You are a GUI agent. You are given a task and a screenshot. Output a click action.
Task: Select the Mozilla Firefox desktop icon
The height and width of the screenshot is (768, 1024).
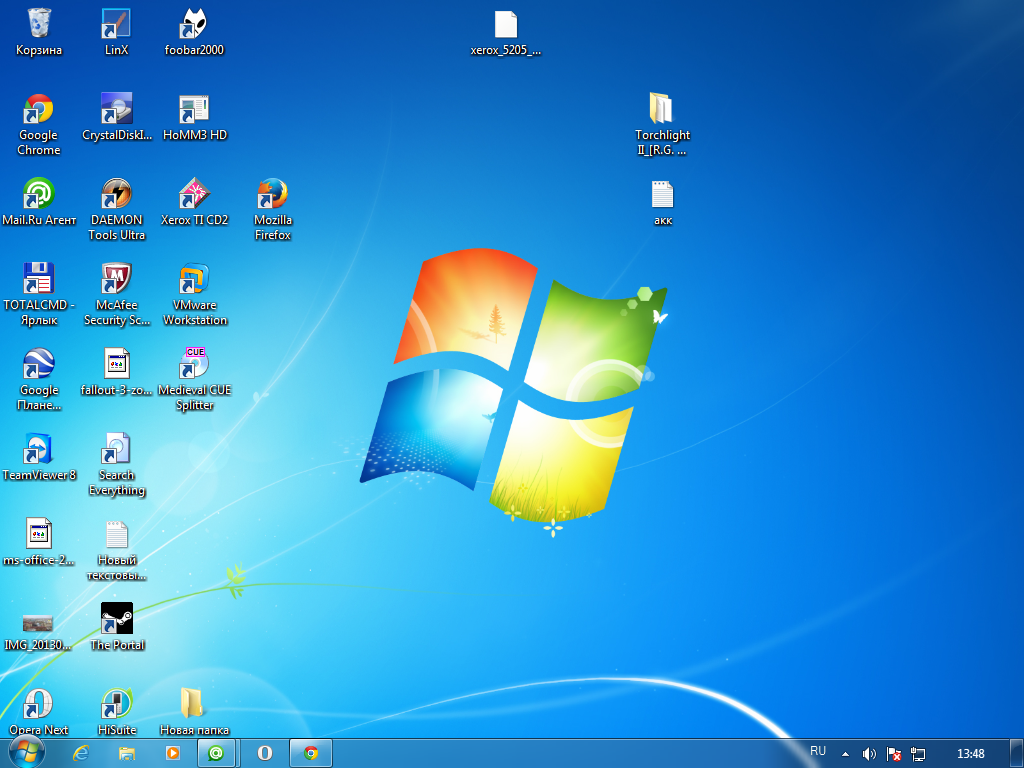272,194
